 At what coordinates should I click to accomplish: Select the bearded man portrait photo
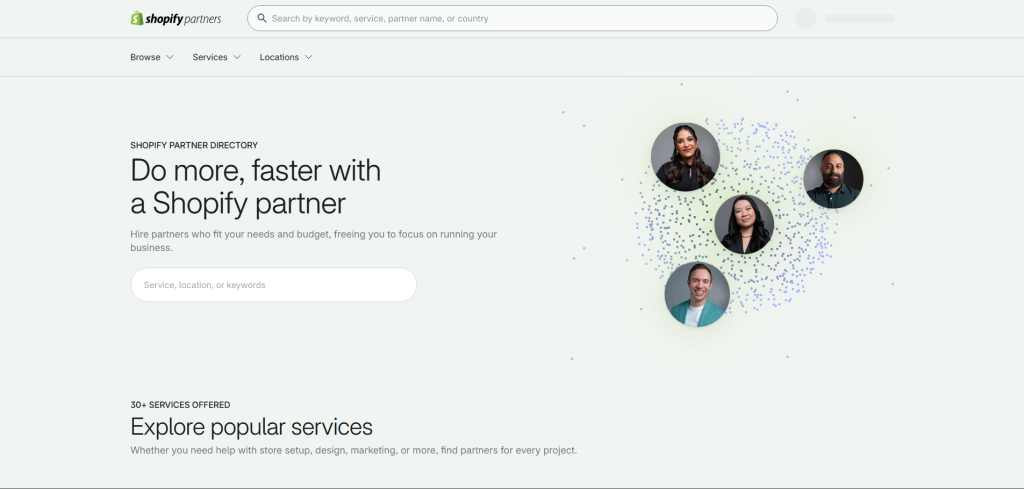[x=833, y=179]
